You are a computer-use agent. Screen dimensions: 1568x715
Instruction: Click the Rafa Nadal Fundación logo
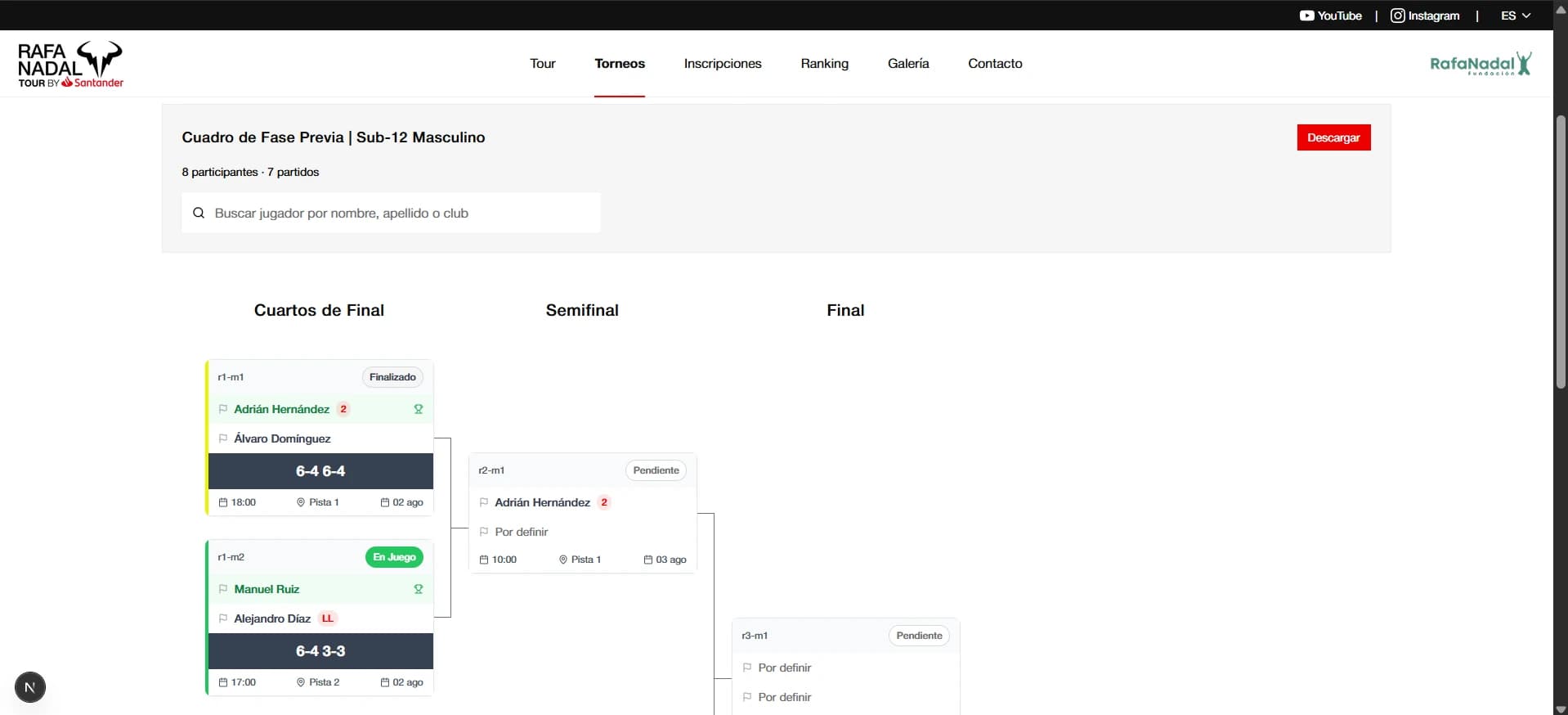(1481, 64)
